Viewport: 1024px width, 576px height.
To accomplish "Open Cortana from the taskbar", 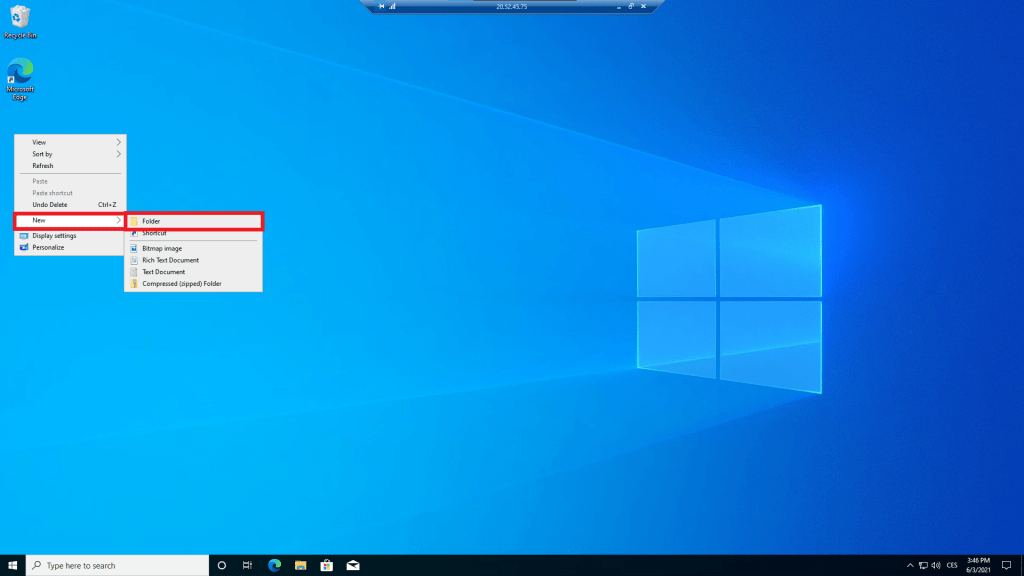I will tap(222, 565).
